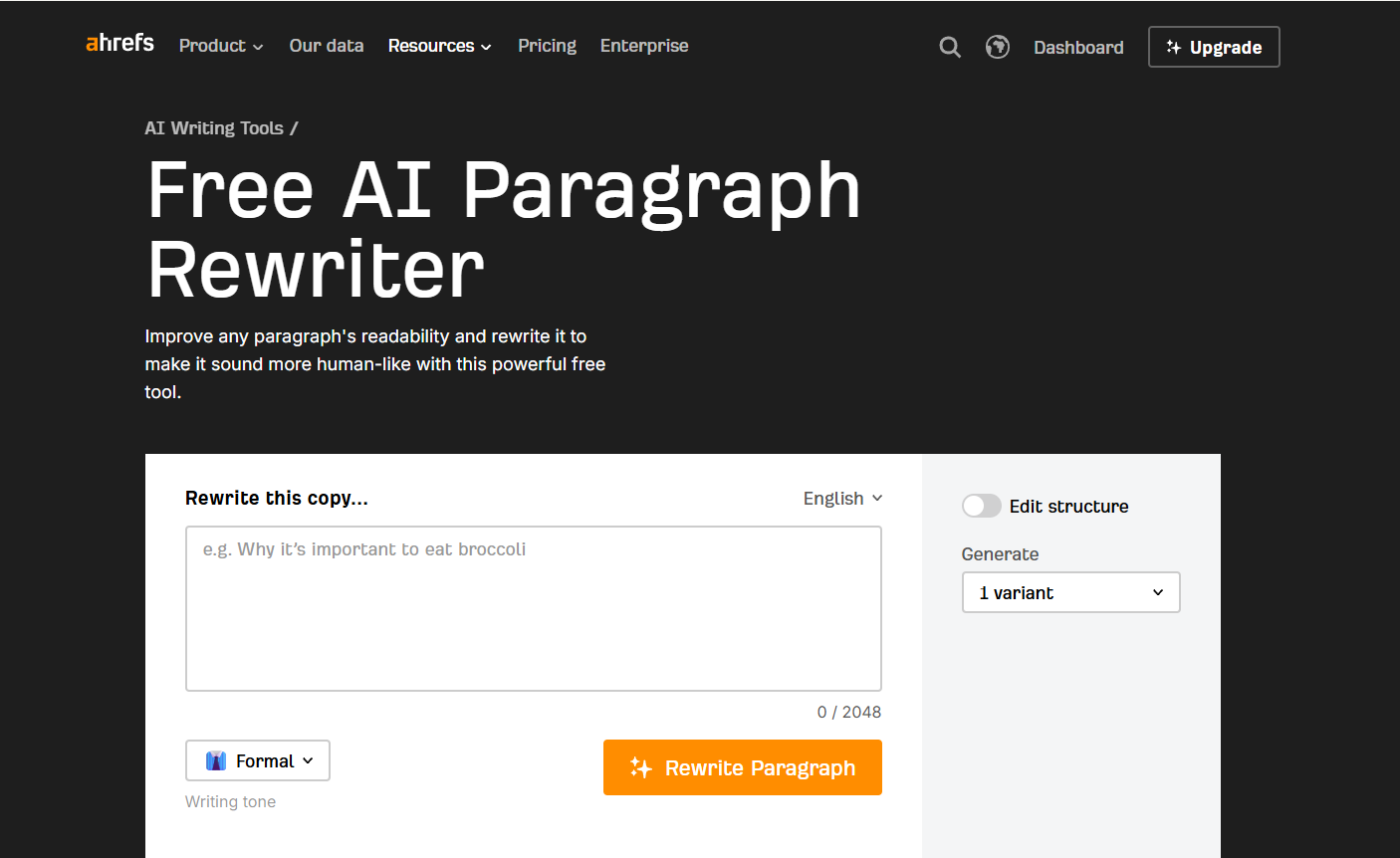This screenshot has width=1400, height=858.
Task: Open the Pricing page
Action: 548,46
